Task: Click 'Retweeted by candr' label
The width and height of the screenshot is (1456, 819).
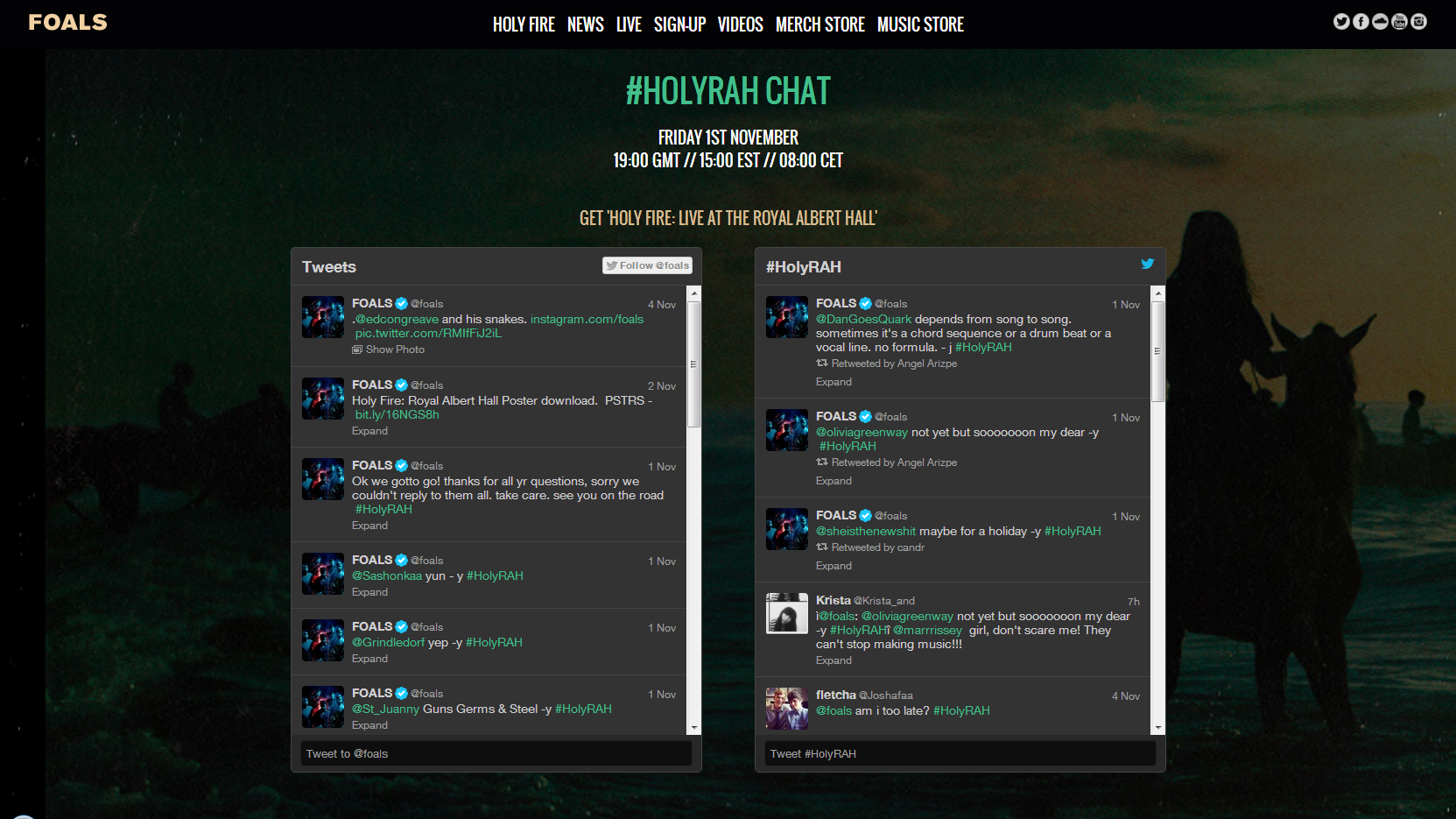Action: click(877, 547)
